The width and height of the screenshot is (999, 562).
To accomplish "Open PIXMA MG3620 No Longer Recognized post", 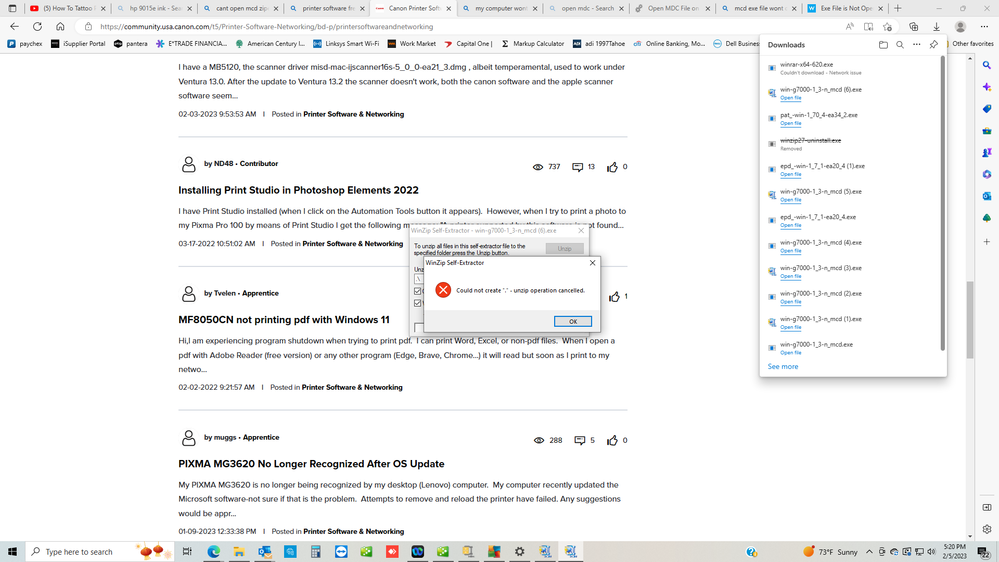I will [x=311, y=464].
